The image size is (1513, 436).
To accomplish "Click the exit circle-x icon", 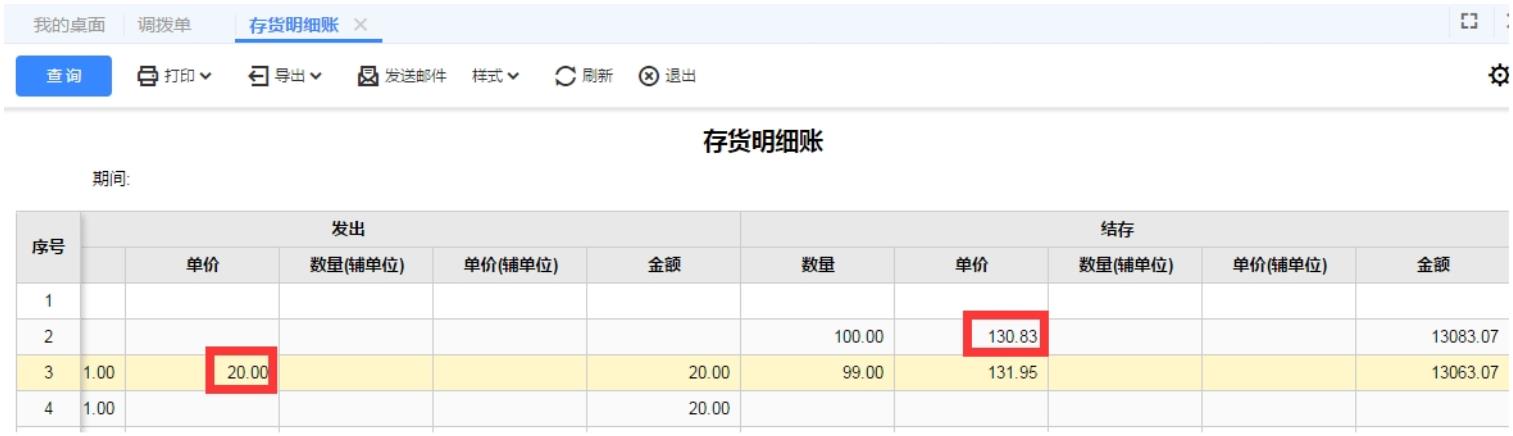I will 649,76.
